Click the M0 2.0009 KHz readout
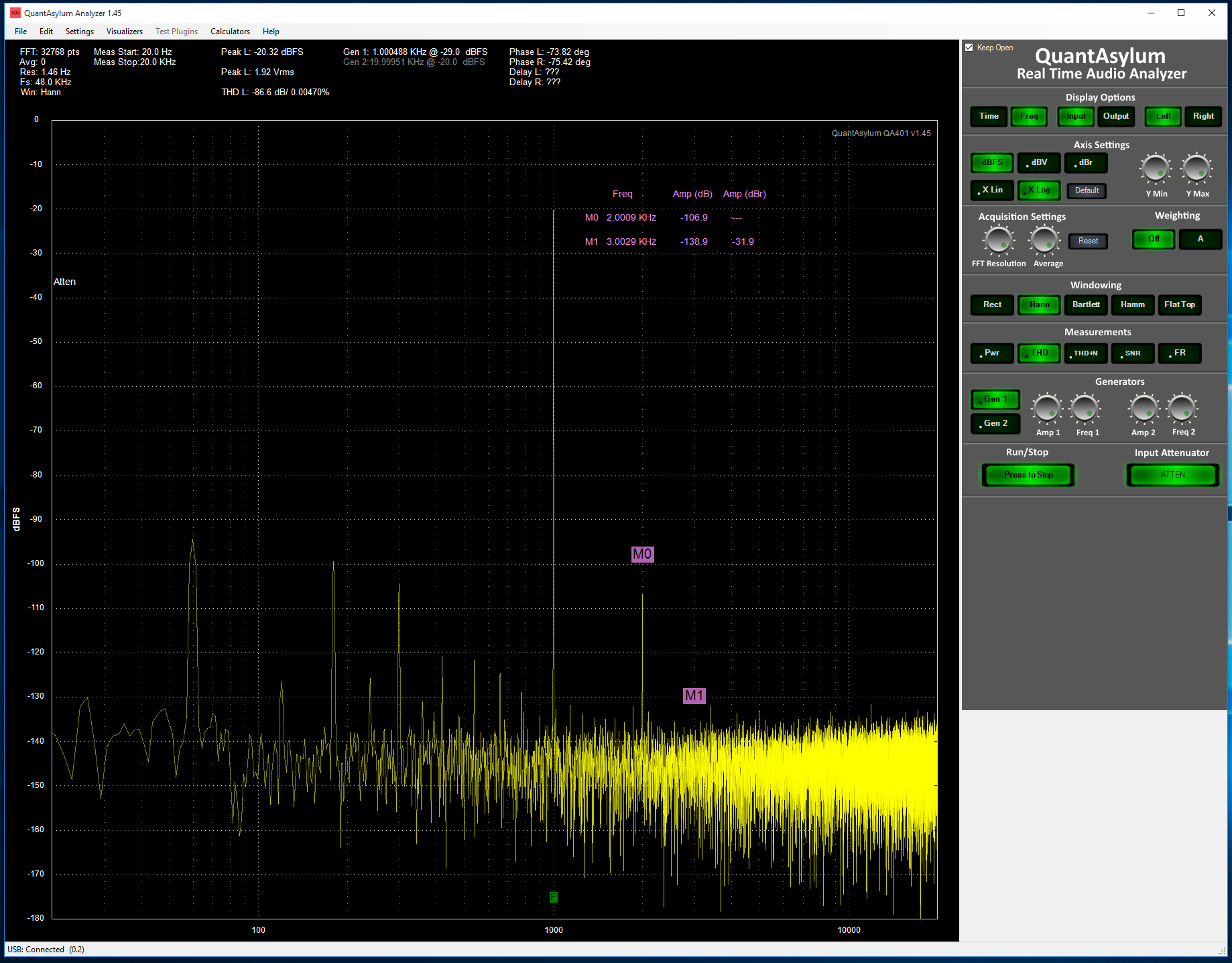 631,217
